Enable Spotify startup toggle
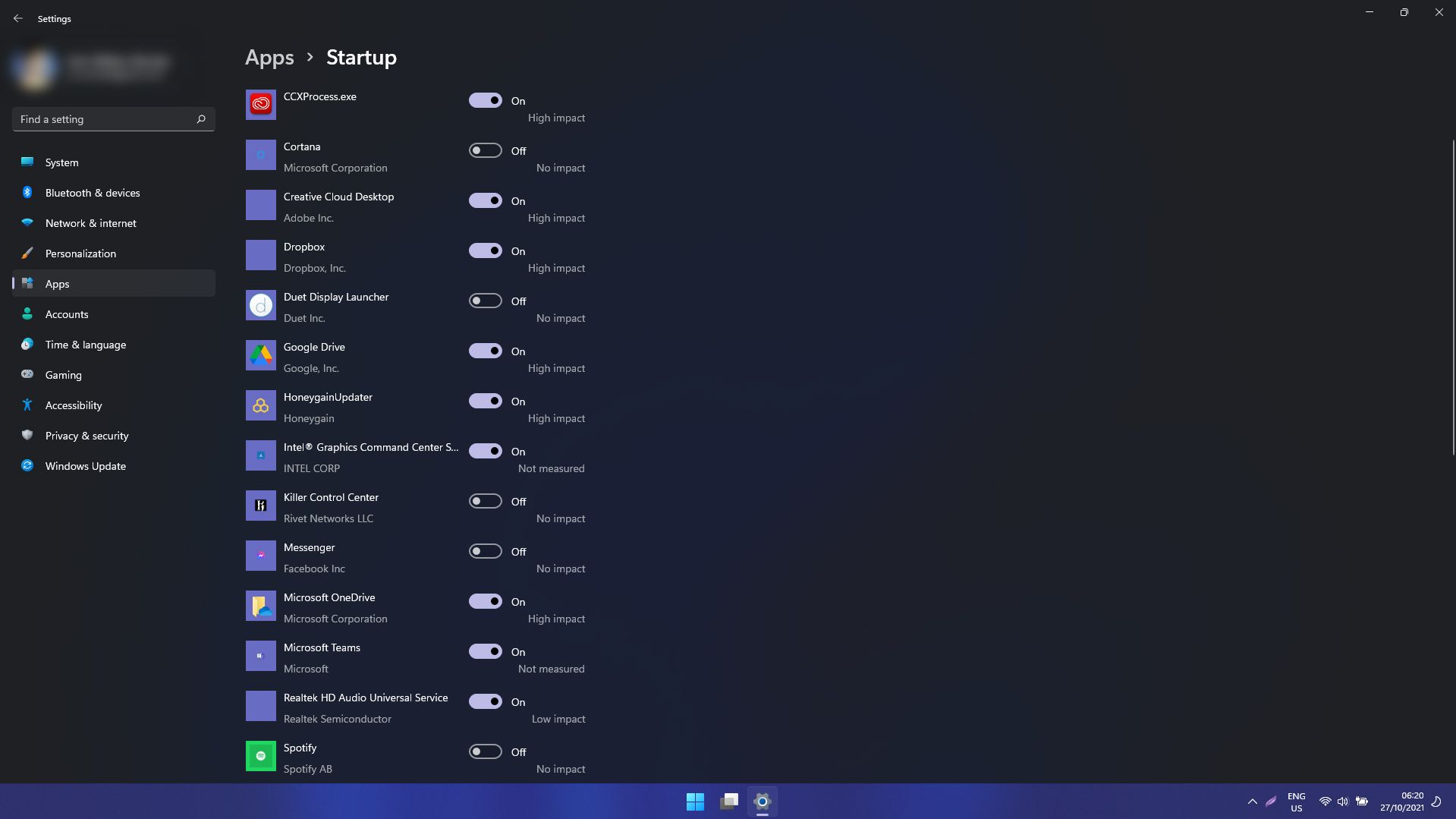Viewport: 1456px width, 819px height. pos(486,751)
